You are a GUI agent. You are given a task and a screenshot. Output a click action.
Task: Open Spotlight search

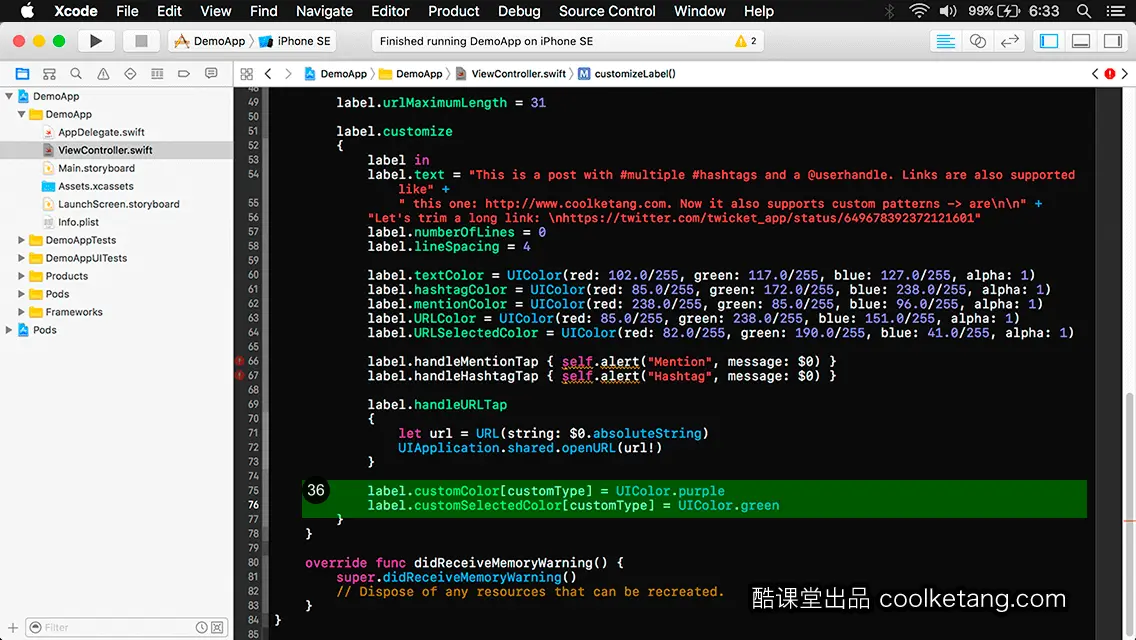click(1084, 11)
